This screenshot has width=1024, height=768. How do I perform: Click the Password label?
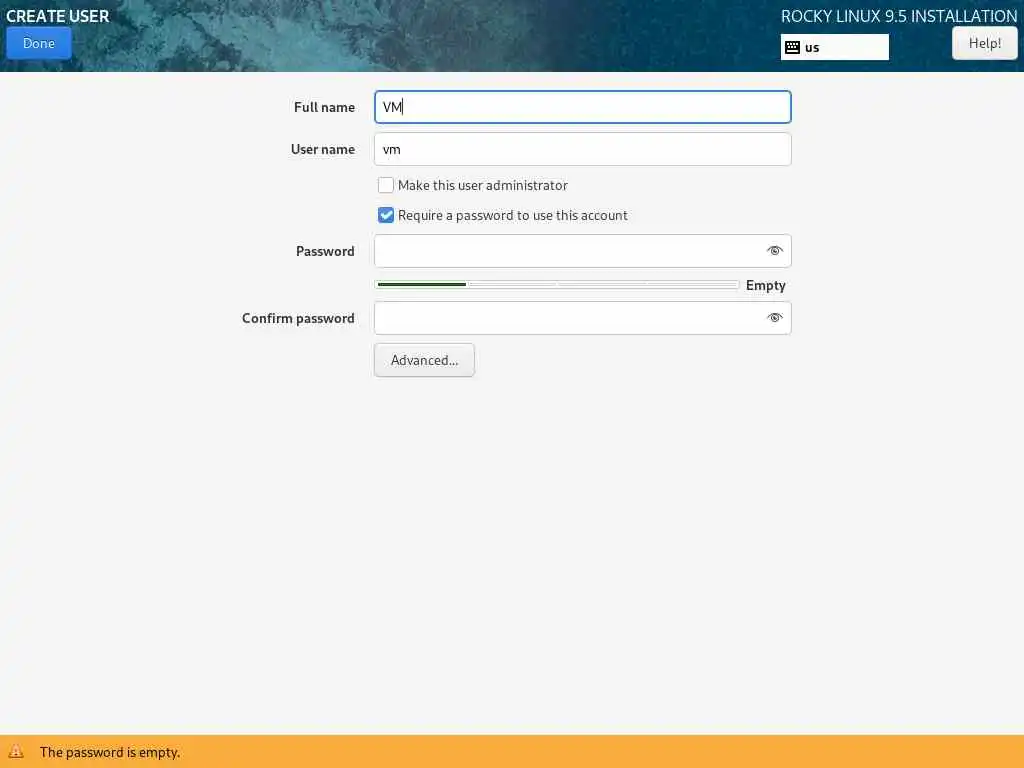325,251
